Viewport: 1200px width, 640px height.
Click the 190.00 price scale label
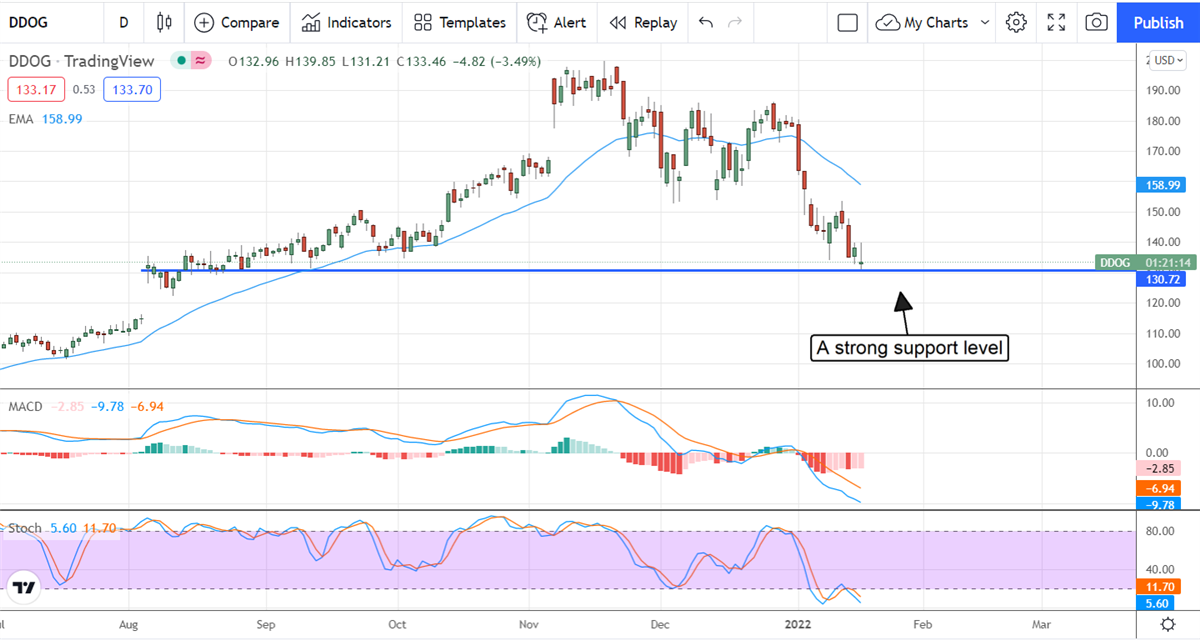pos(1163,90)
